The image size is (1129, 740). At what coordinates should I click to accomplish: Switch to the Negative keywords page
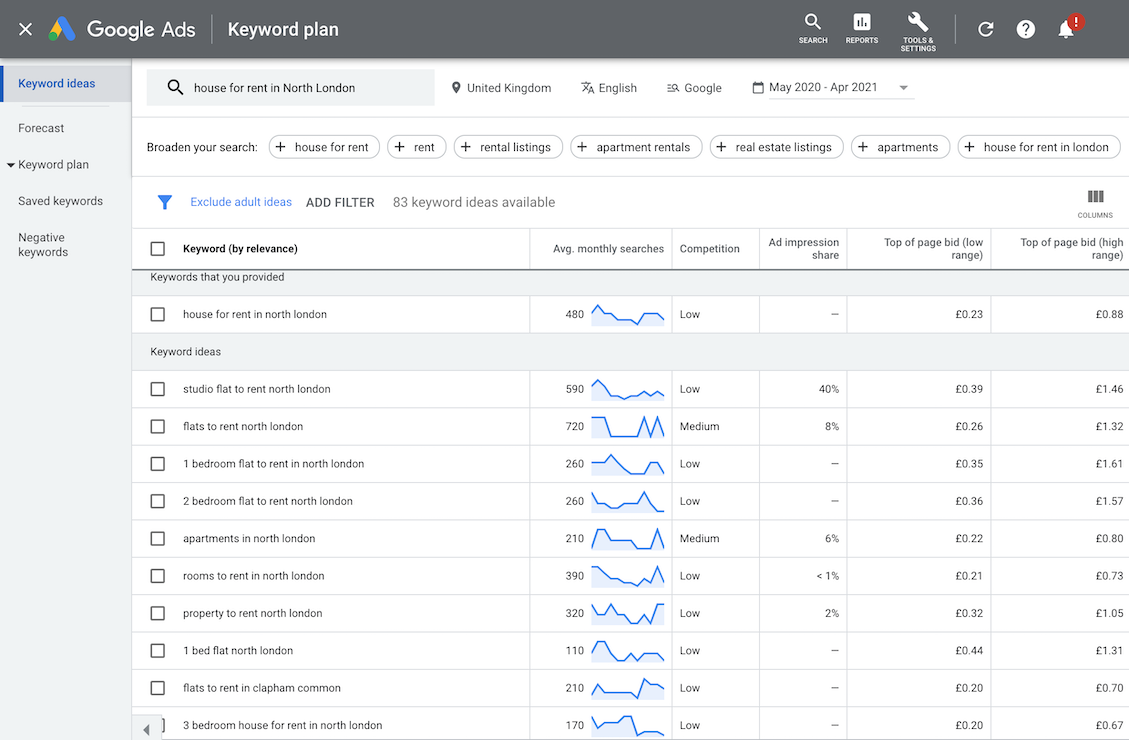pos(42,244)
